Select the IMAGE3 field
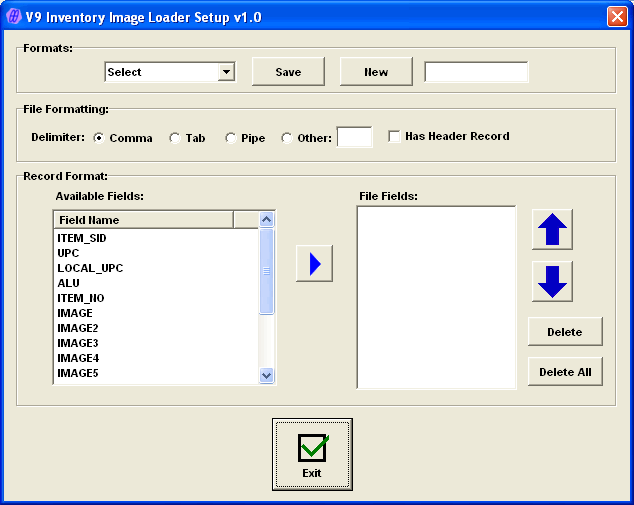The height and width of the screenshot is (505, 634). [x=156, y=343]
